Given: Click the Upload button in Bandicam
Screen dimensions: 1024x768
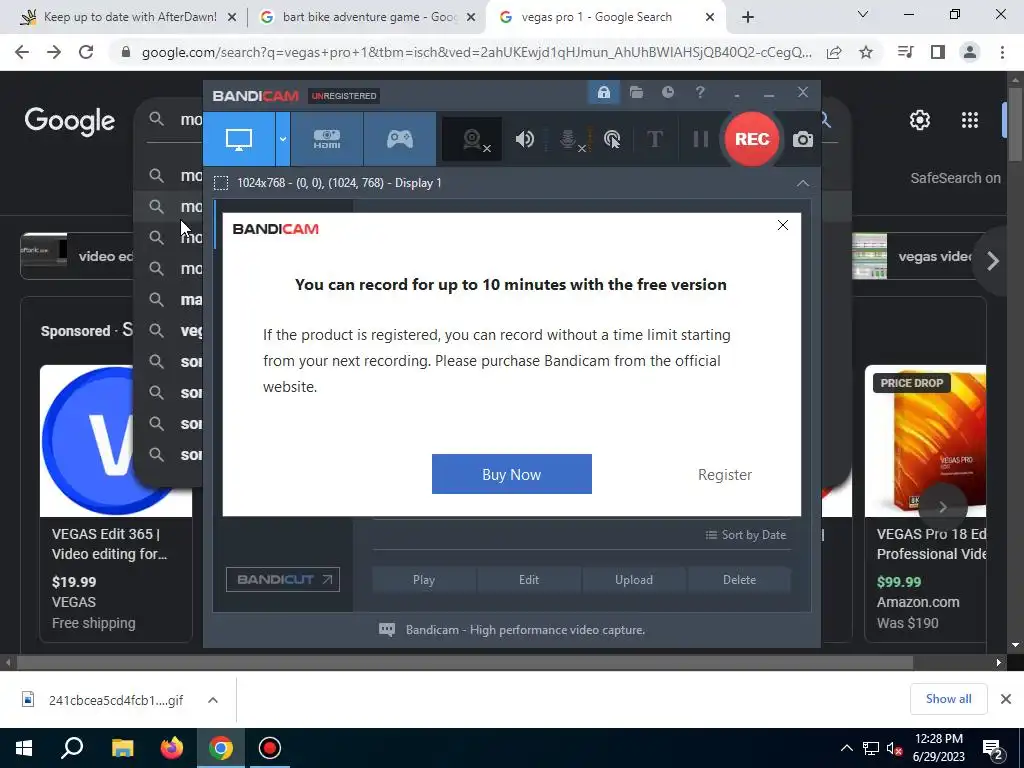Looking at the screenshot, I should click(633, 580).
